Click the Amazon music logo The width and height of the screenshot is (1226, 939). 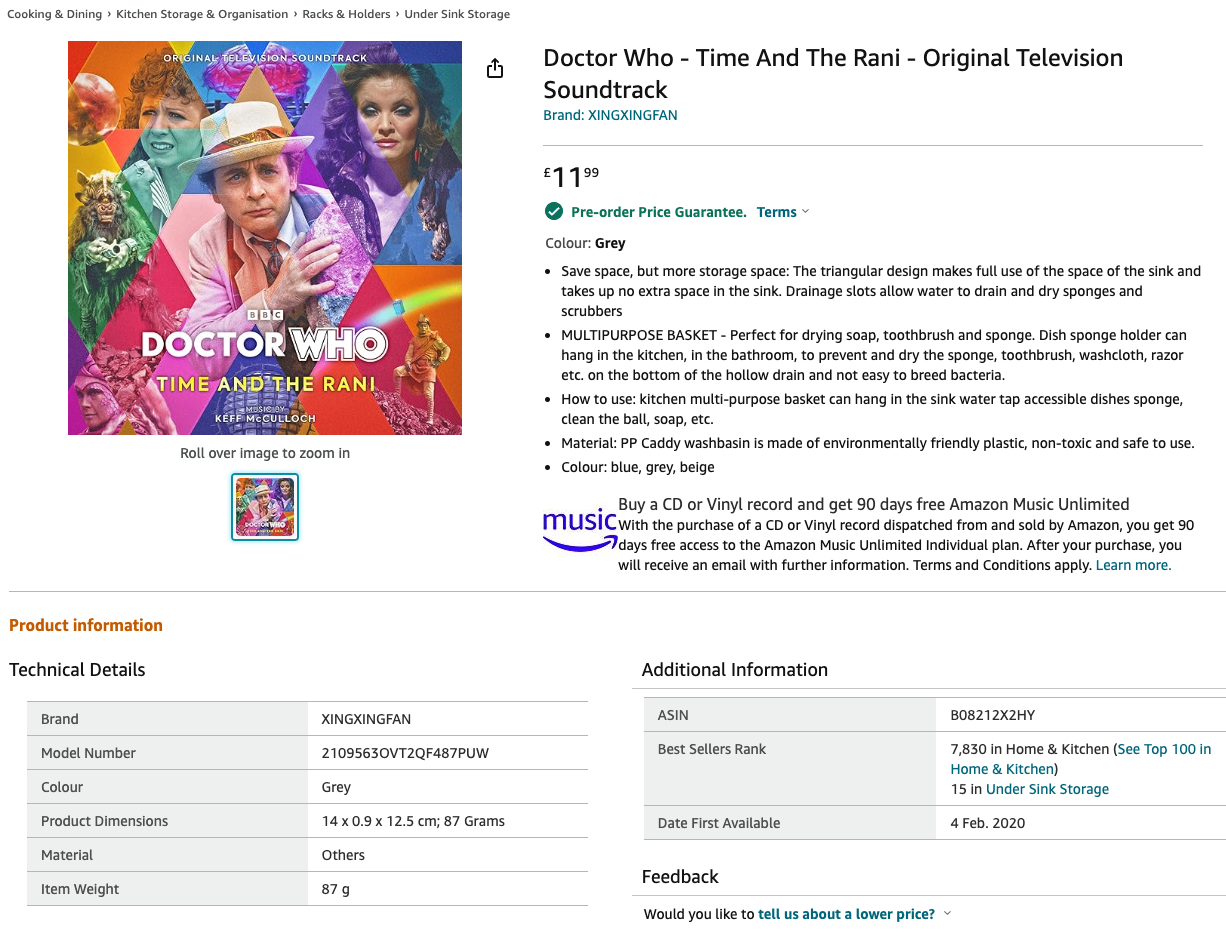click(579, 529)
